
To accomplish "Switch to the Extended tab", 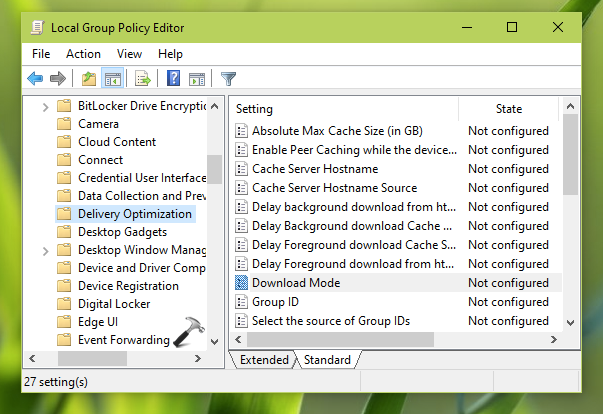I will tap(264, 360).
